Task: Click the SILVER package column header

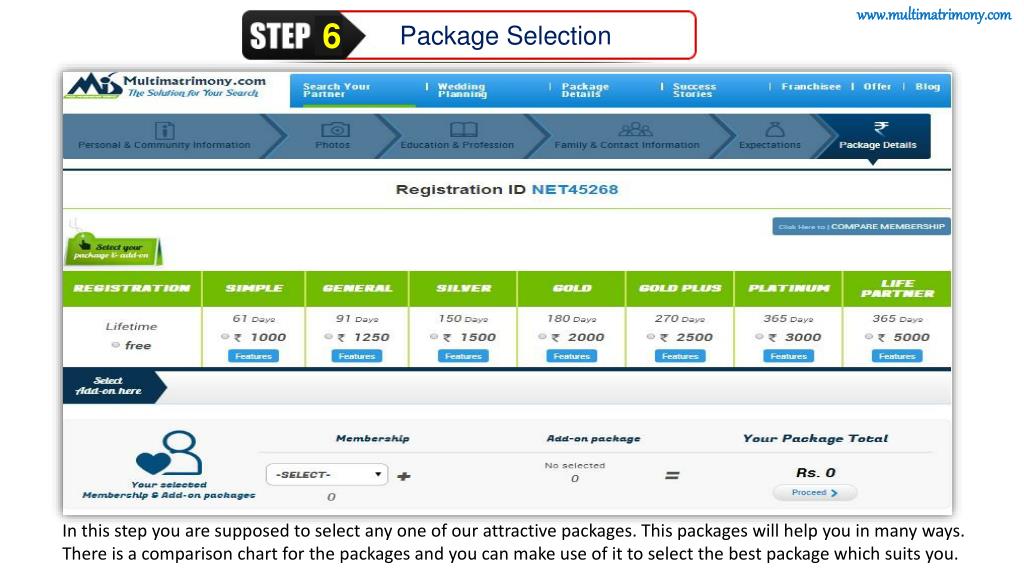Action: pos(464,289)
